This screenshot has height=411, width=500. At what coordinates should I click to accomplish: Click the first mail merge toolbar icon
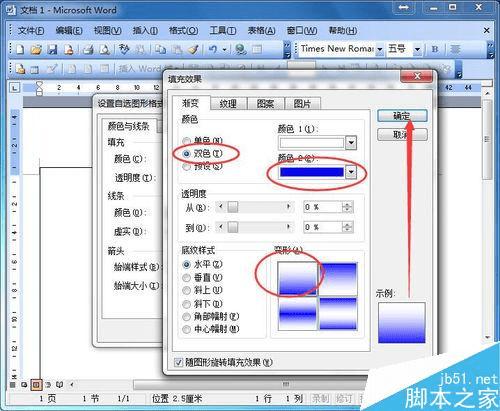[20, 69]
